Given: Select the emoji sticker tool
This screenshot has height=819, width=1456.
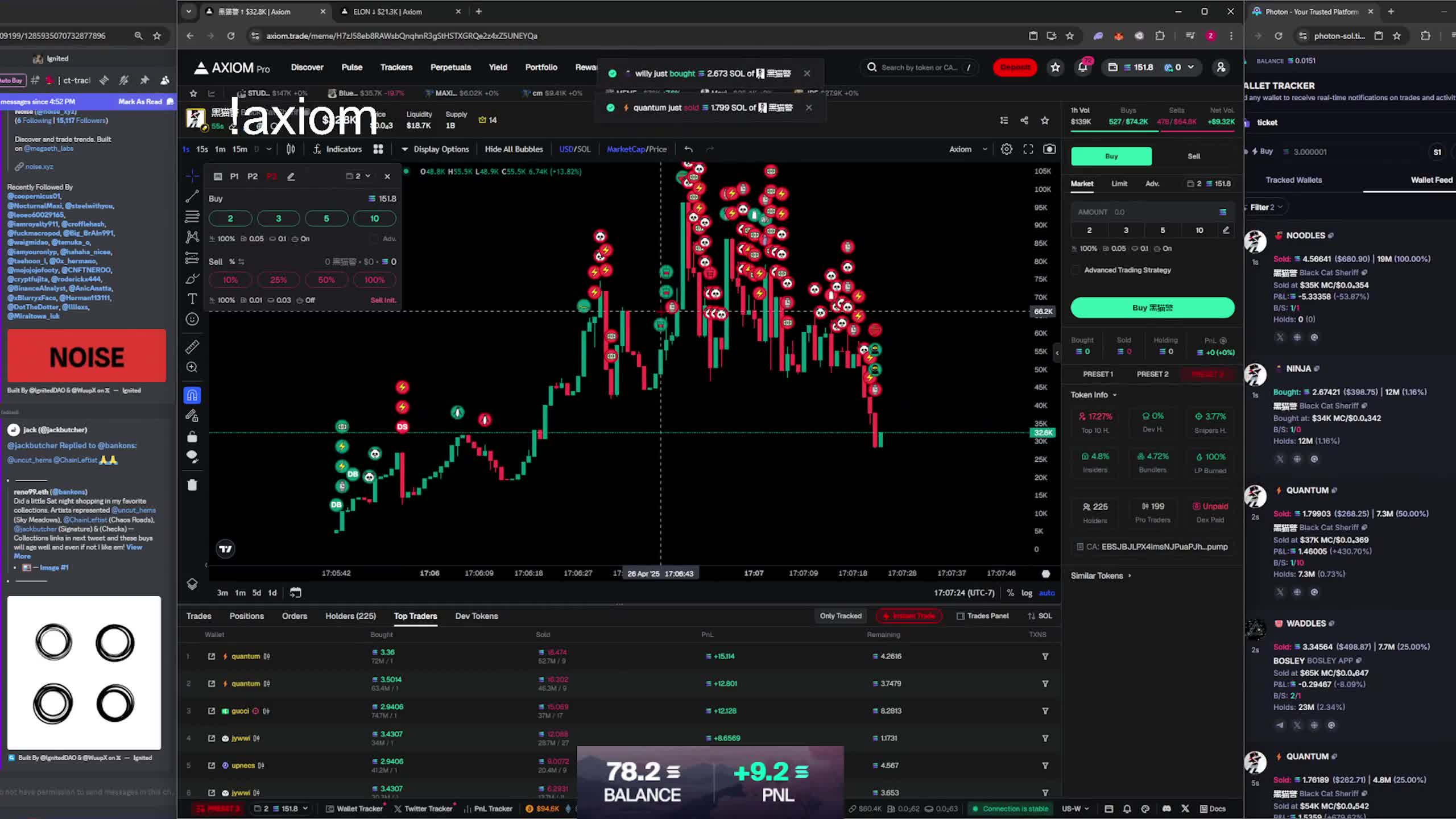Looking at the screenshot, I should 192,320.
